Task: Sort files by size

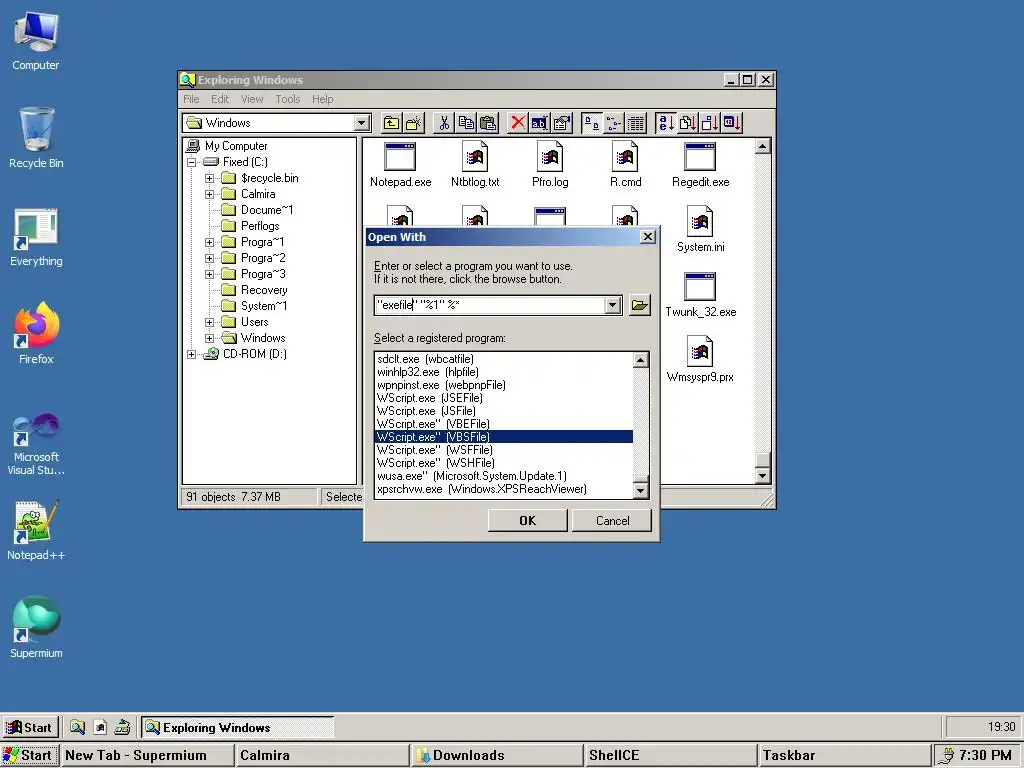Action: click(x=709, y=123)
